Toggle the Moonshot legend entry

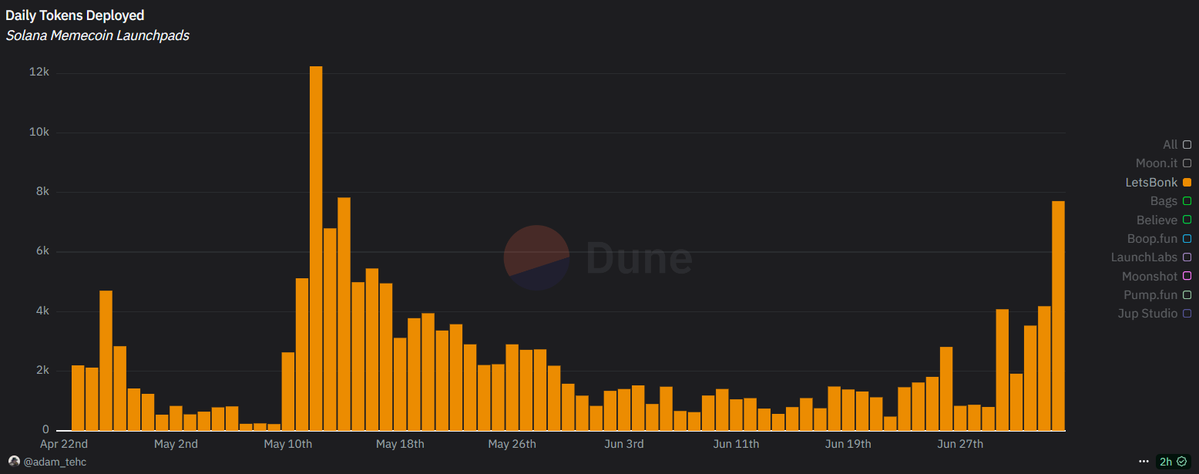[x=1157, y=276]
